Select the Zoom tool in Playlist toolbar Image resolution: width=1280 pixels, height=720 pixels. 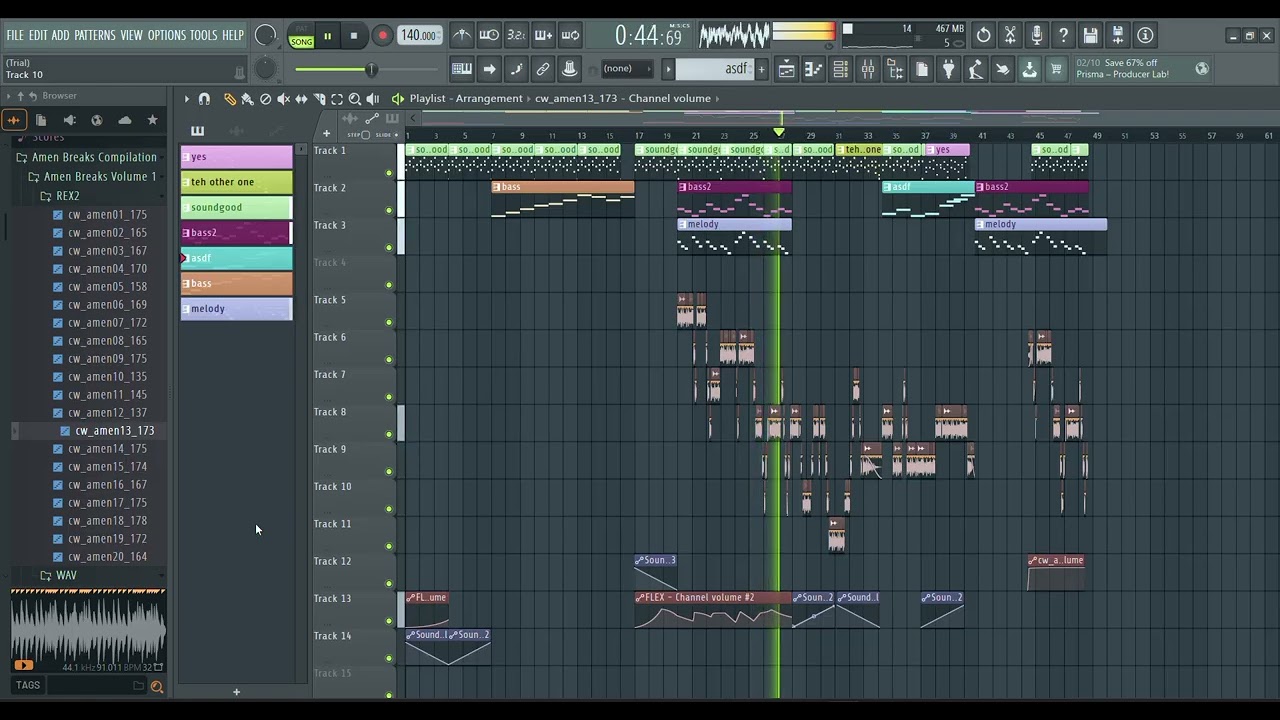(355, 99)
